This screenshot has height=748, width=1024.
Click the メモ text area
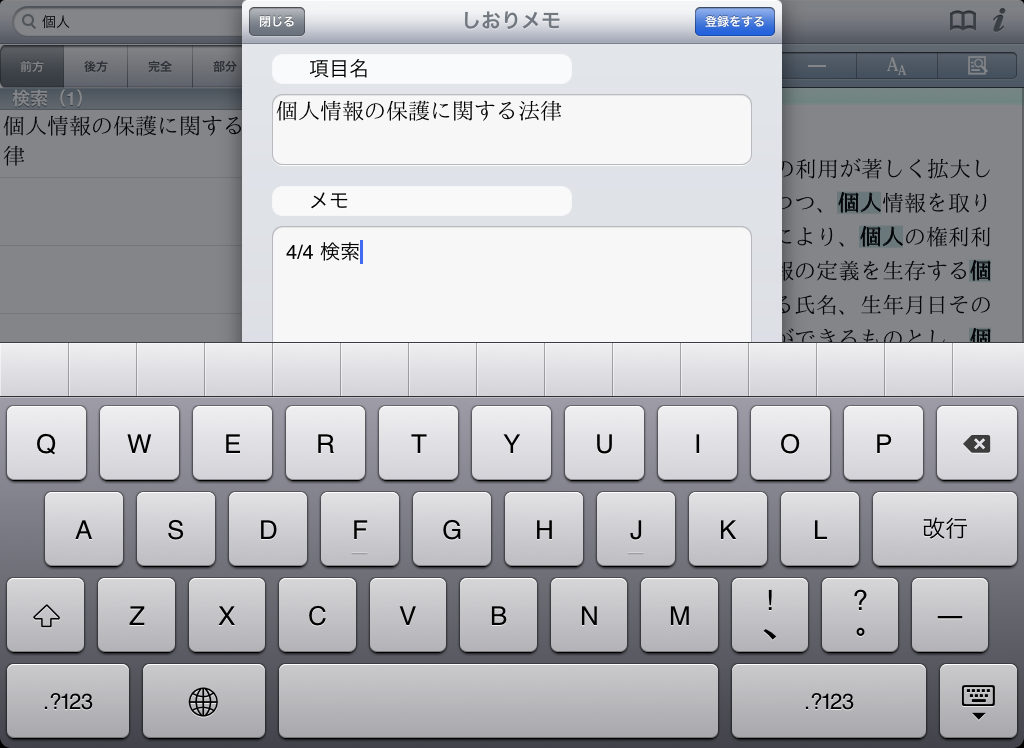pos(511,285)
